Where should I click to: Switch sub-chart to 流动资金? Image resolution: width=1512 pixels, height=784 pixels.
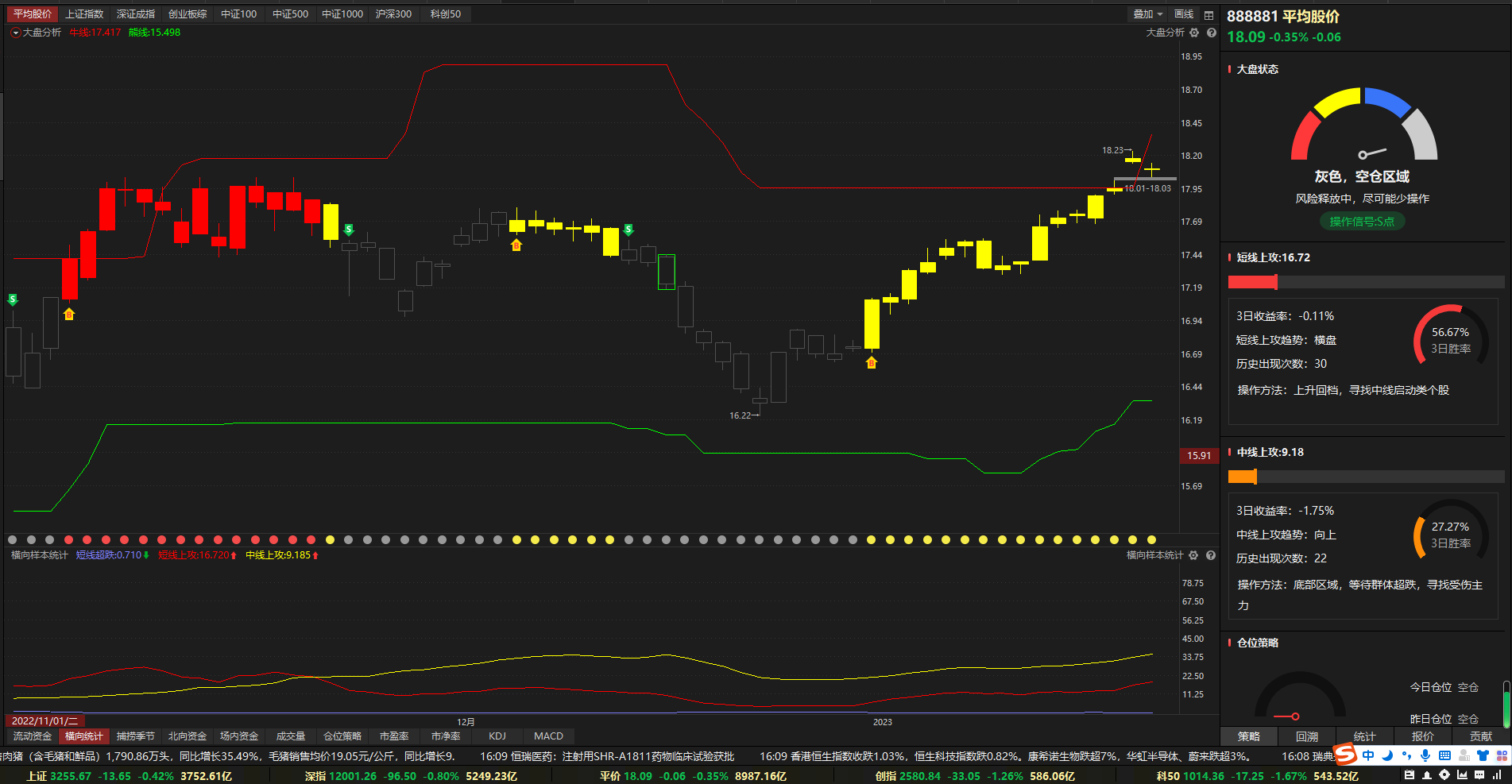click(x=33, y=736)
